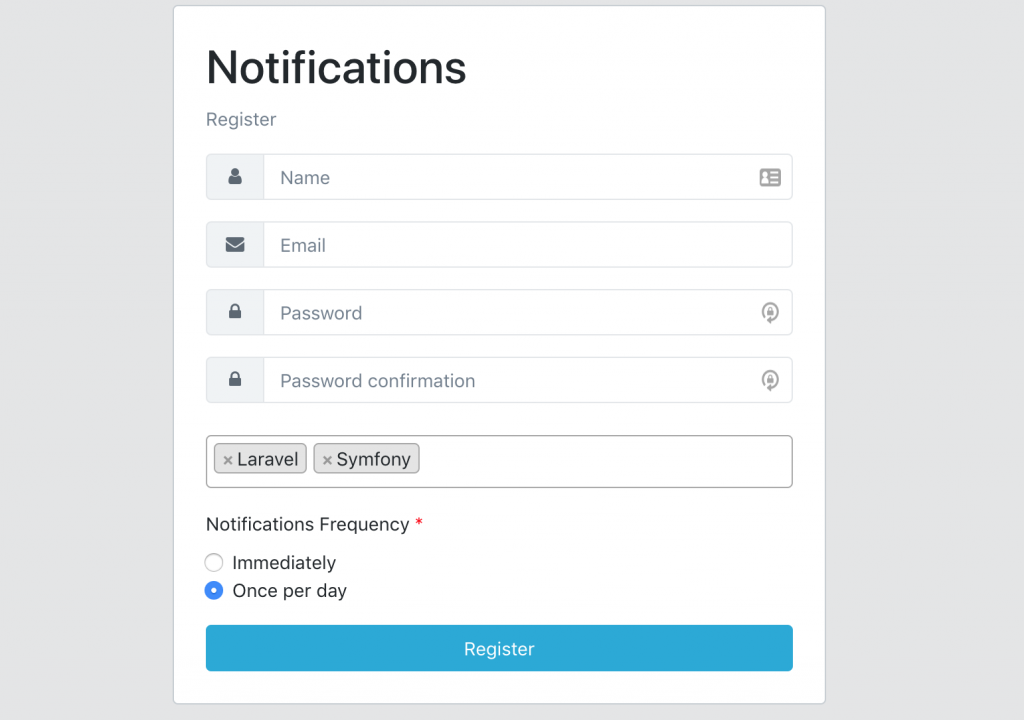Focus the Name input field

(x=500, y=177)
